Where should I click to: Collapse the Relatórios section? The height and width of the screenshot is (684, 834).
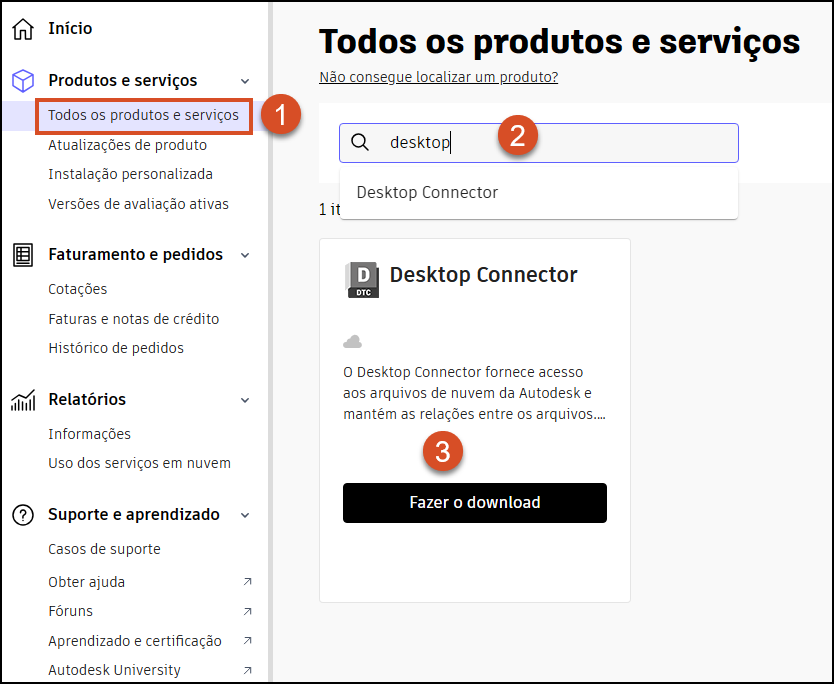pyautogui.click(x=245, y=399)
